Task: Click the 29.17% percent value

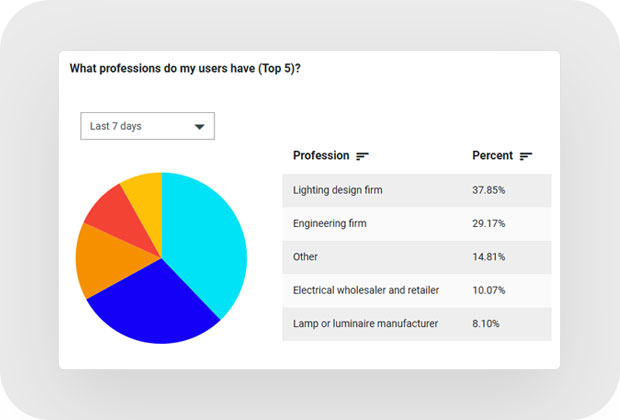Action: point(489,223)
